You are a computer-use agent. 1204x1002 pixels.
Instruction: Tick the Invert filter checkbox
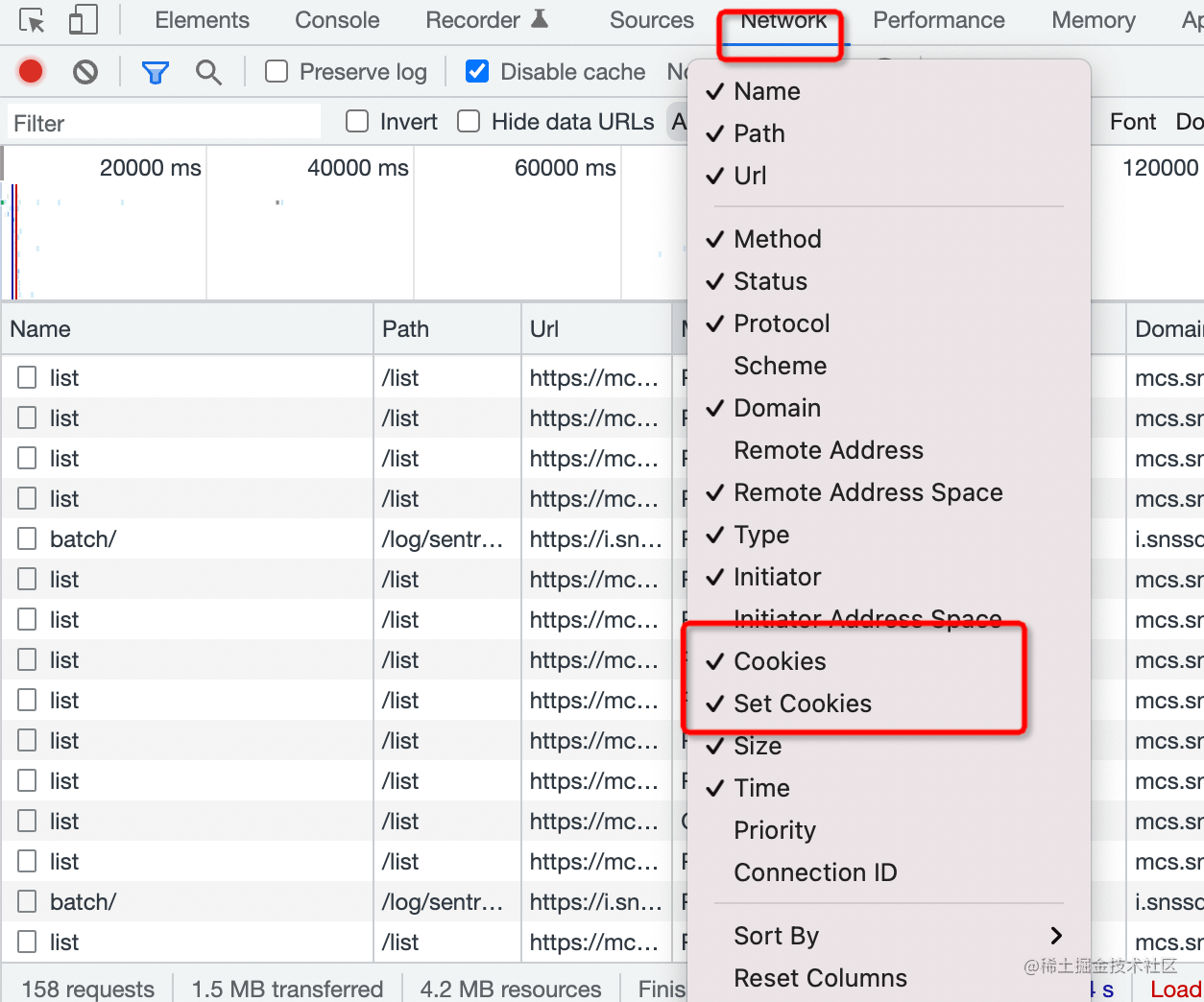357,121
